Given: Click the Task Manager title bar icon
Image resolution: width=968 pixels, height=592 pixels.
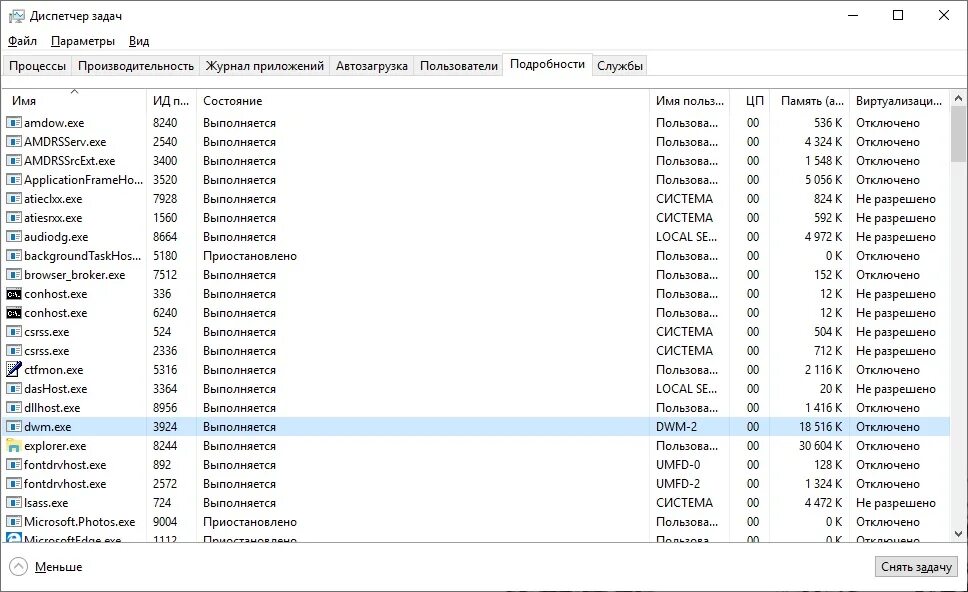Looking at the screenshot, I should [x=16, y=16].
